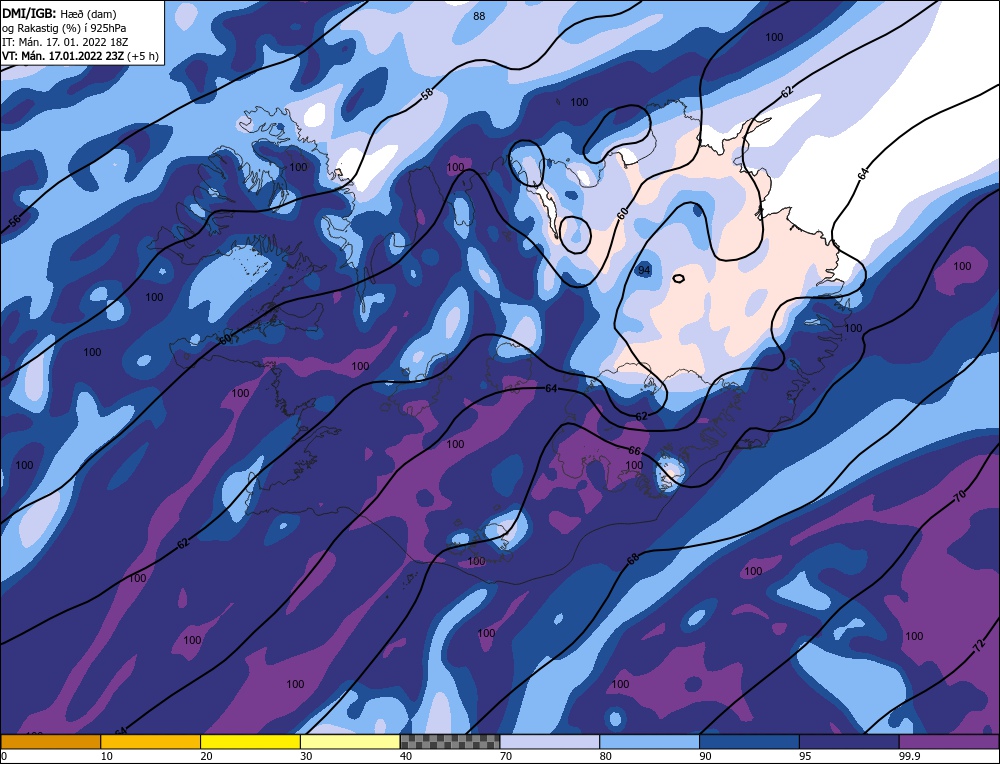Click the '68' height contour label

pos(632,559)
